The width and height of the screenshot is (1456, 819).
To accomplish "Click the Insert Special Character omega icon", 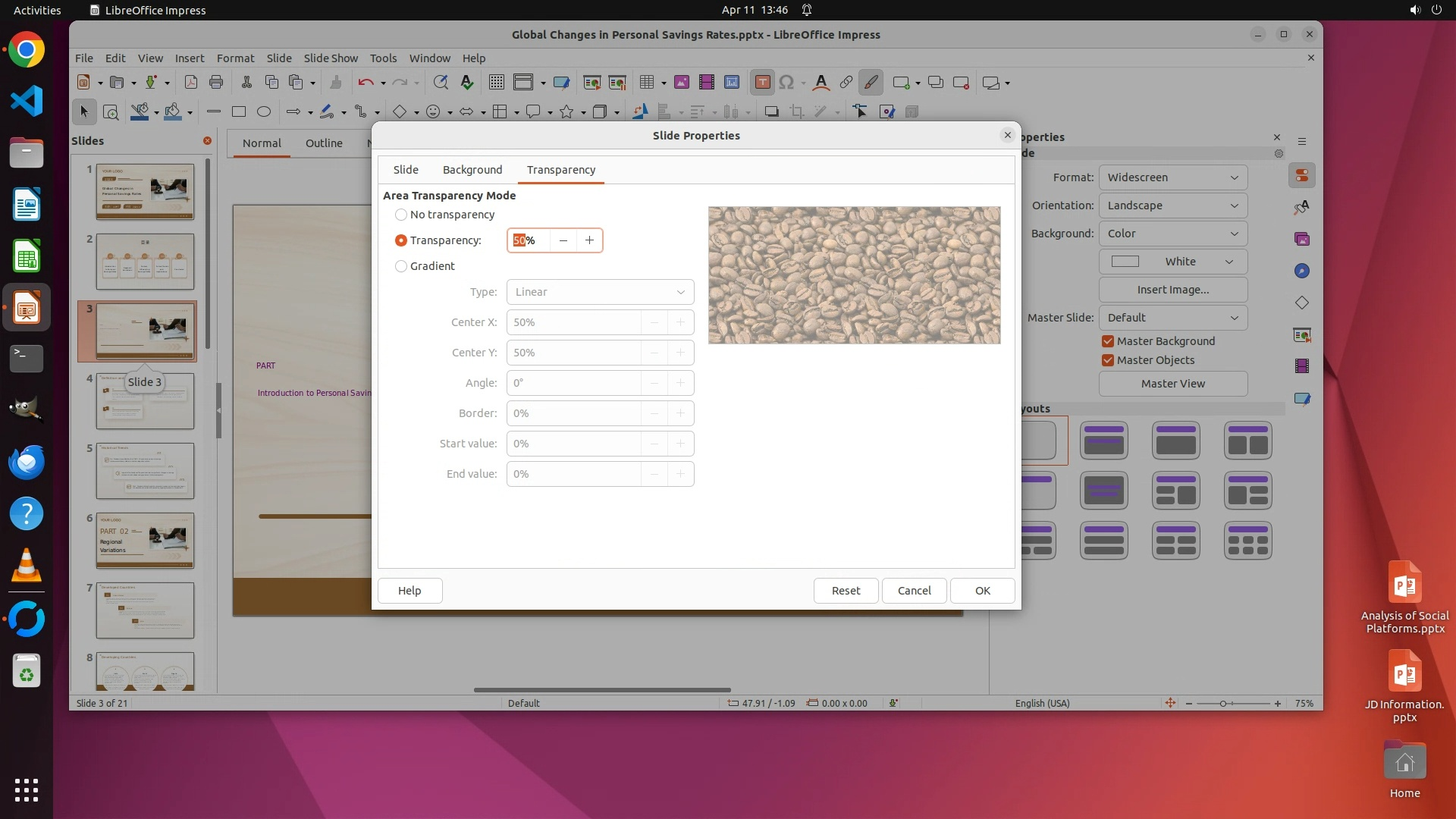I will (x=786, y=83).
